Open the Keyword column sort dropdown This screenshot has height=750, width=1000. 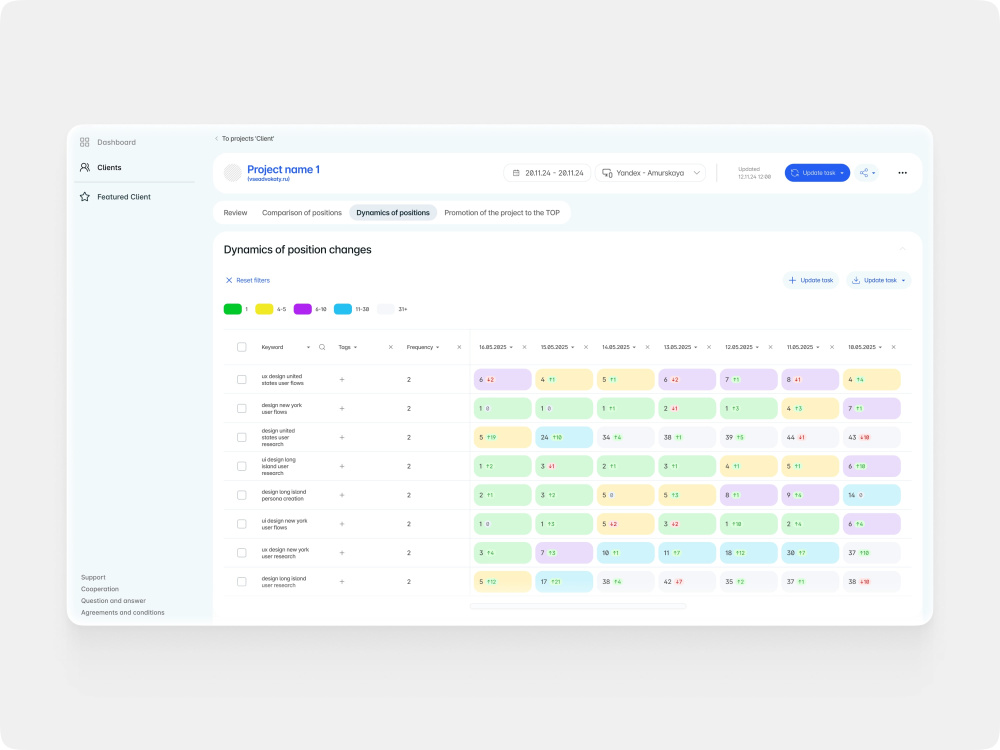308,348
